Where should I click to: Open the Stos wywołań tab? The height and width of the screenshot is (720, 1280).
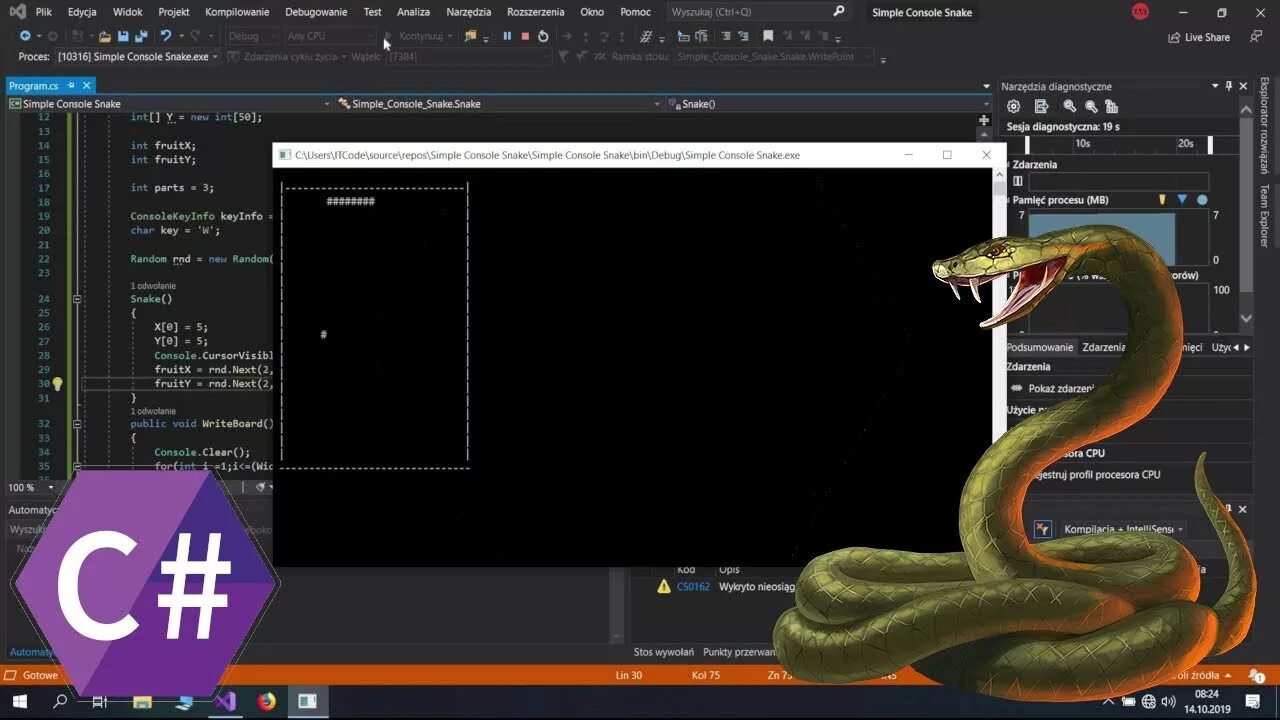point(664,652)
